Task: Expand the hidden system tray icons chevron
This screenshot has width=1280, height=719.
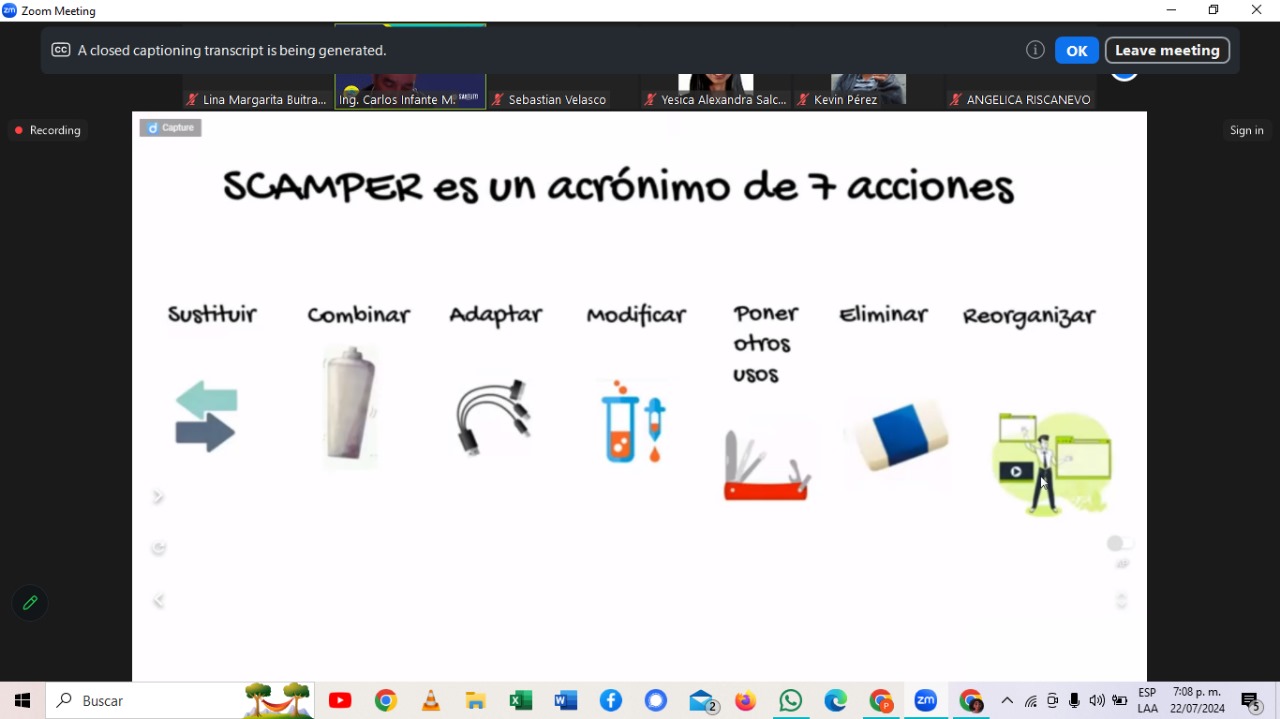Action: [1007, 701]
